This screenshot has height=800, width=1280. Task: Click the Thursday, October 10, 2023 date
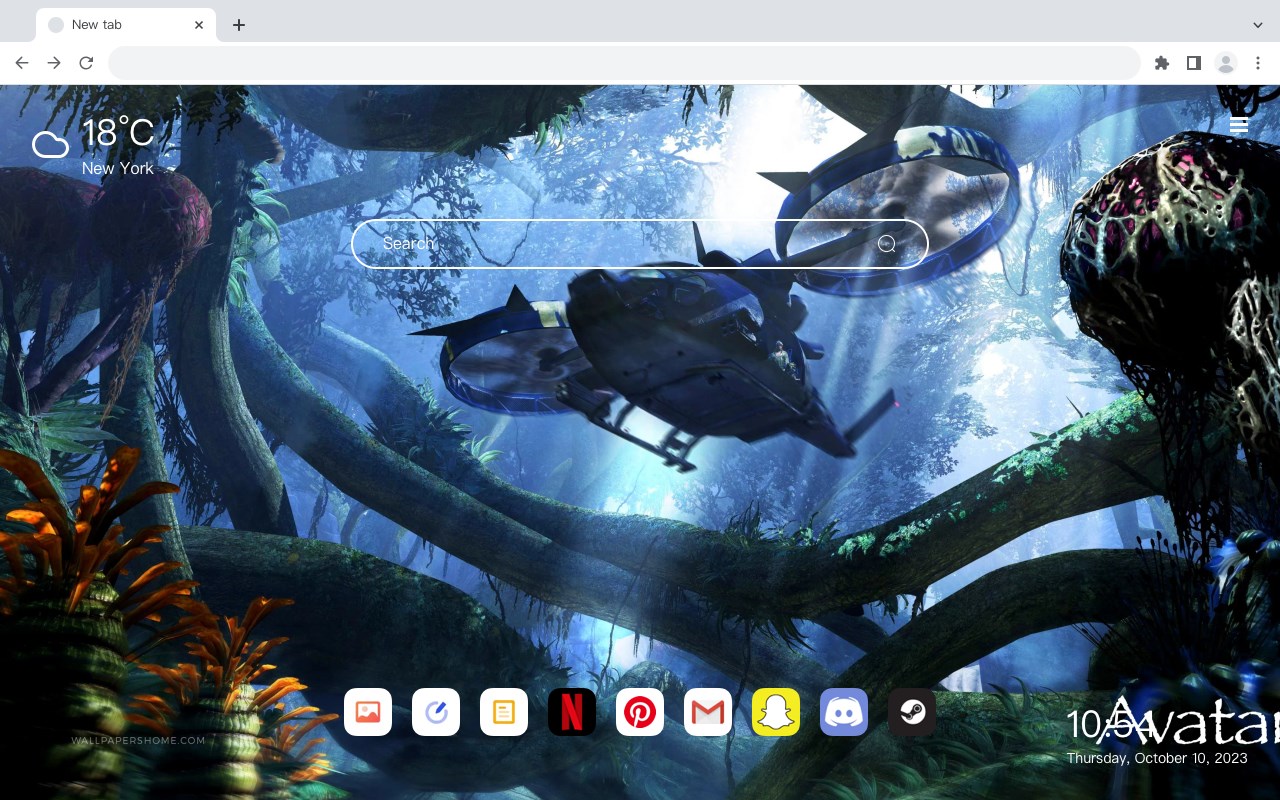pos(1157,758)
